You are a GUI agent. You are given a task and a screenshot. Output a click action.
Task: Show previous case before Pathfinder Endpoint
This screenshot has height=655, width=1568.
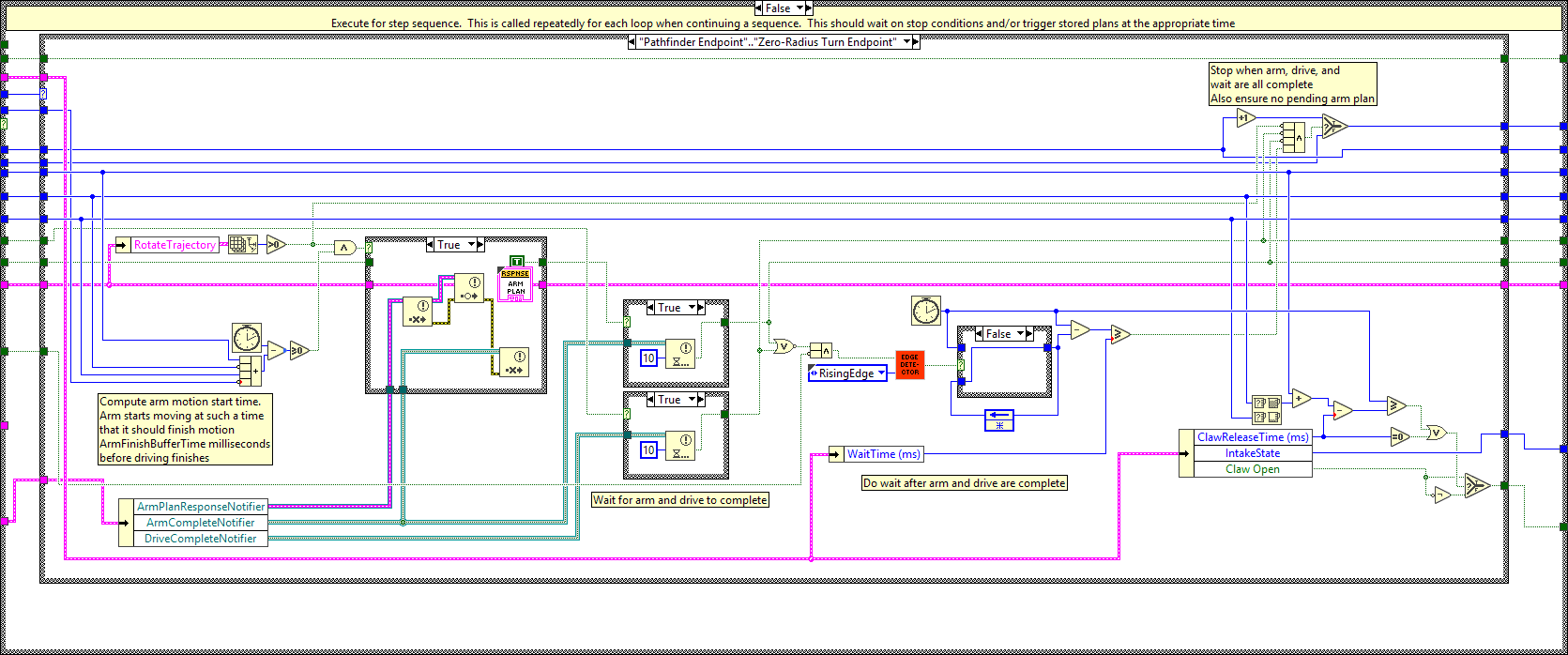coord(632,42)
